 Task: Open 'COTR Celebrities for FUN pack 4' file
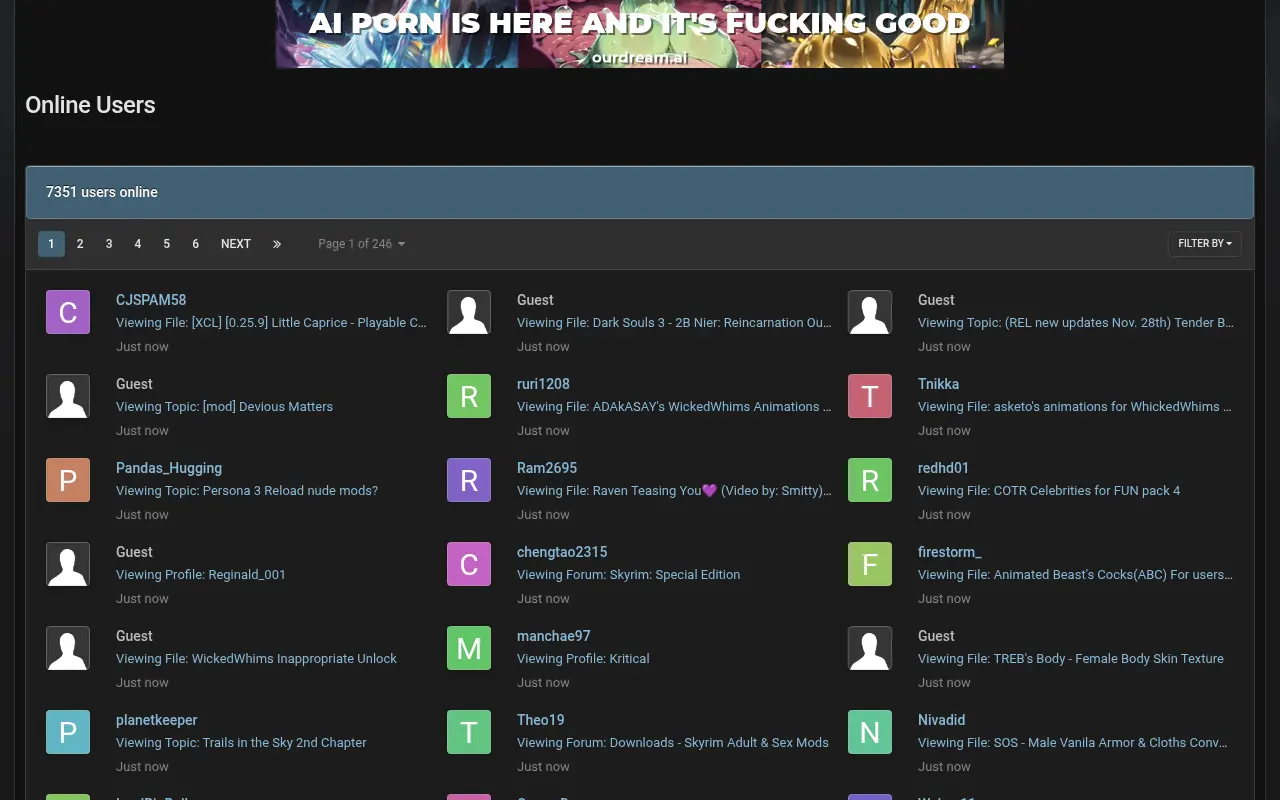1049,491
